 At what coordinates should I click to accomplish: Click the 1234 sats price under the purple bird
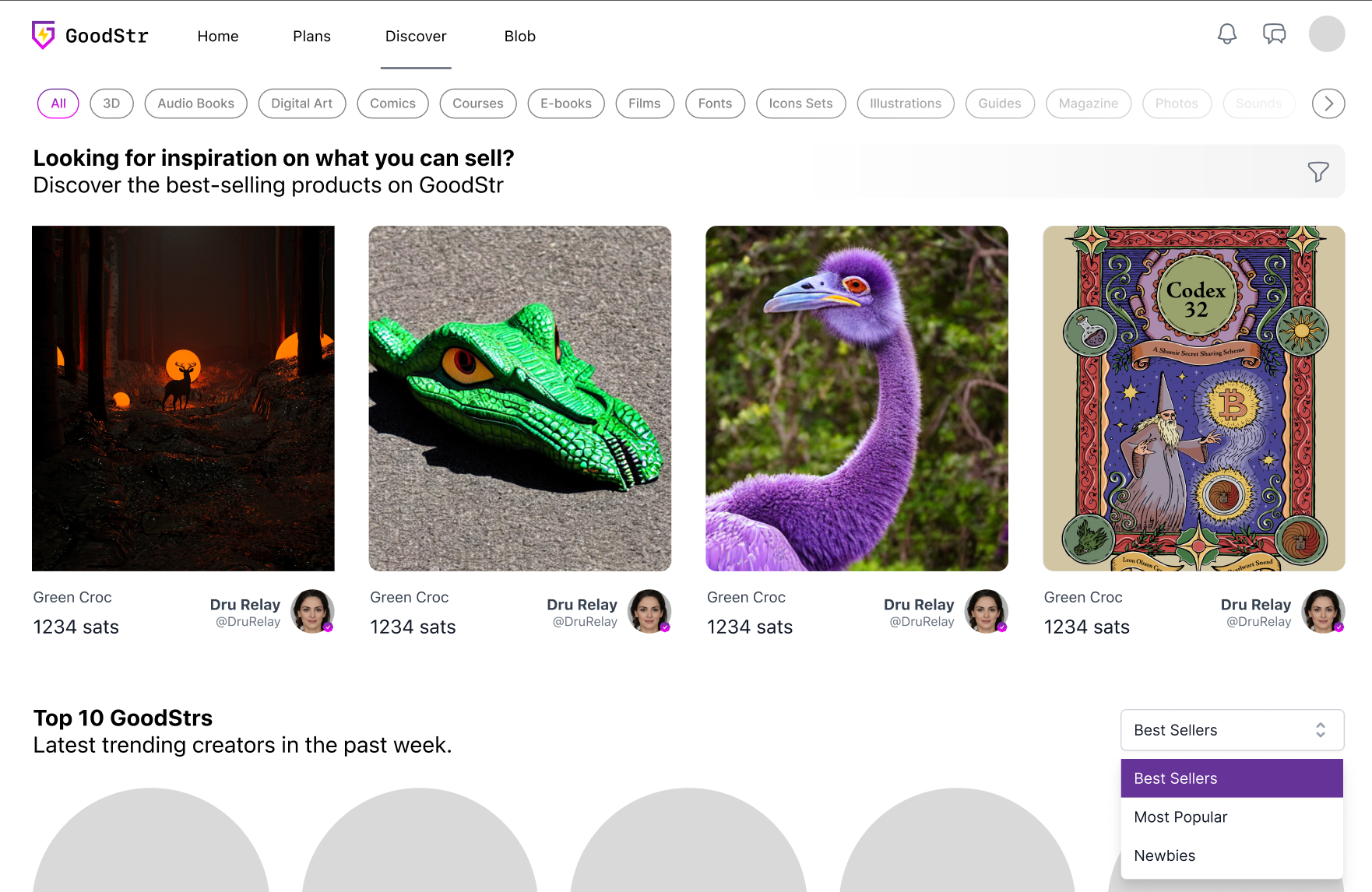[x=751, y=627]
